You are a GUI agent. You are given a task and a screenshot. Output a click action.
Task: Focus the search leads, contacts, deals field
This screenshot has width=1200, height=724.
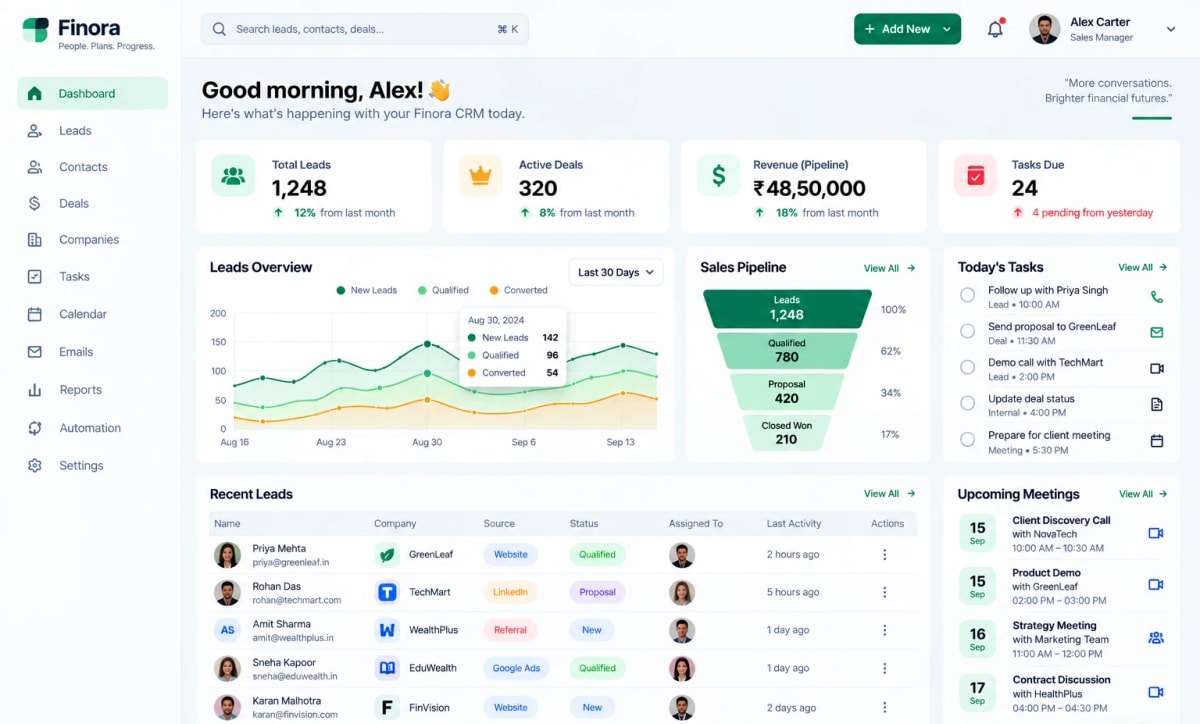[365, 29]
